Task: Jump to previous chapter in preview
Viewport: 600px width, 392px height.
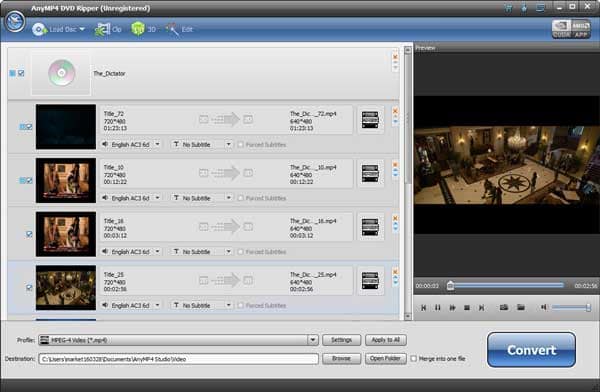Action: 423,307
